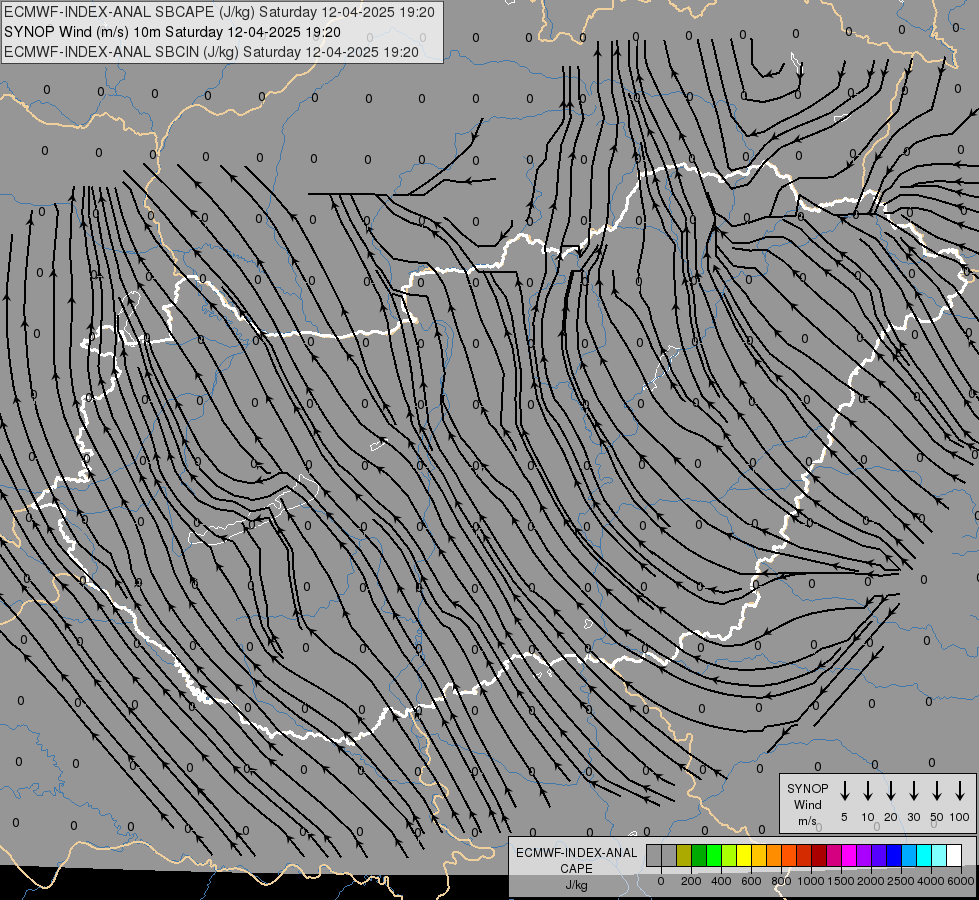Image resolution: width=979 pixels, height=900 pixels.
Task: Click the 2500 tick on the CAPE scale
Action: (x=901, y=881)
